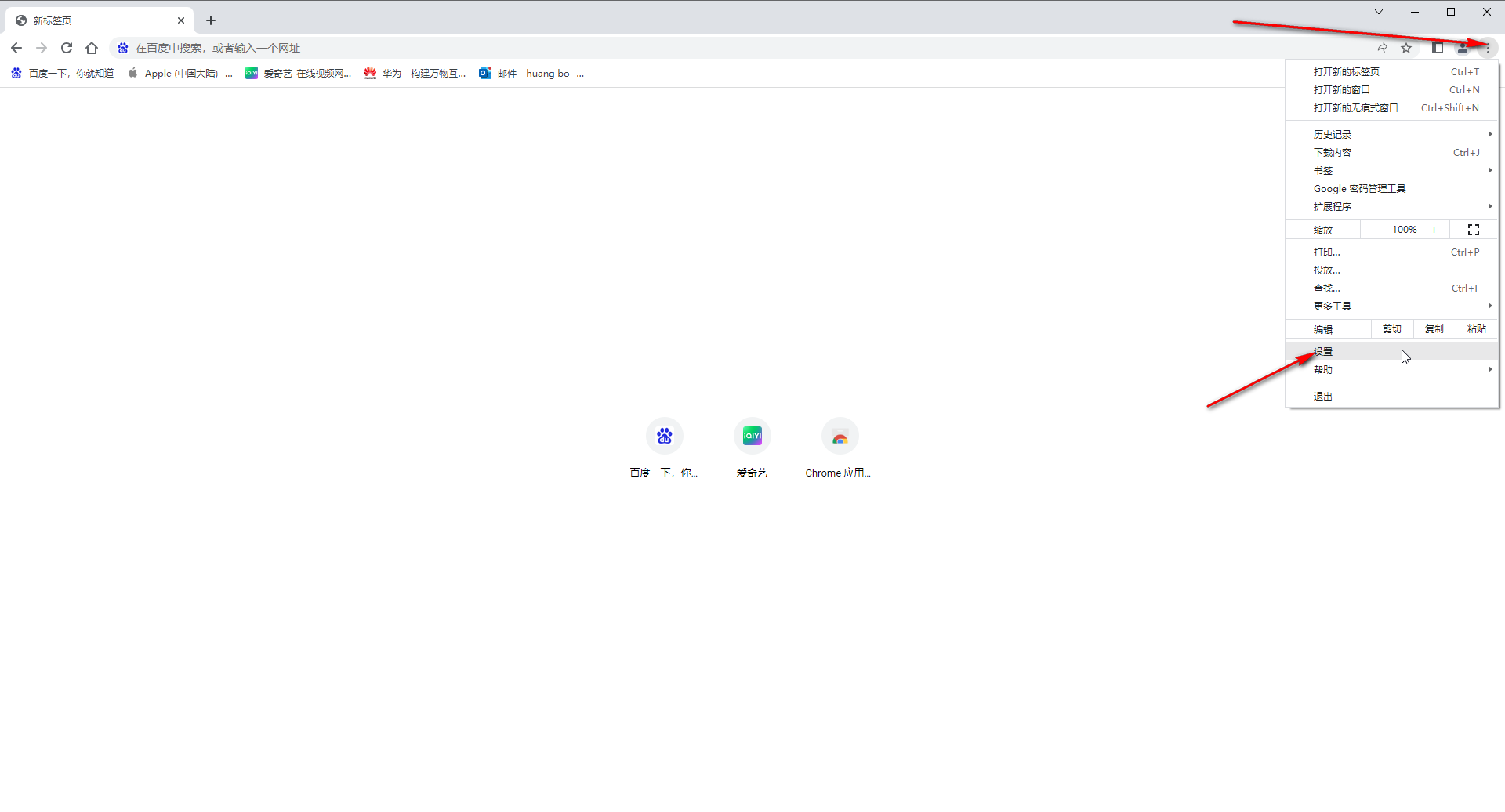Choose 退出 to quit Chrome
The height and width of the screenshot is (812, 1505).
1392,396
